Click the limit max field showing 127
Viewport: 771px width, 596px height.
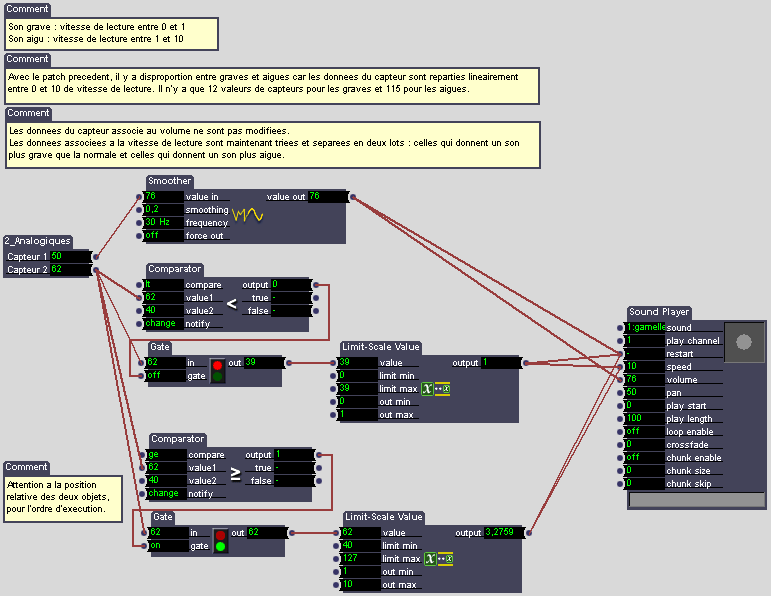click(360, 559)
